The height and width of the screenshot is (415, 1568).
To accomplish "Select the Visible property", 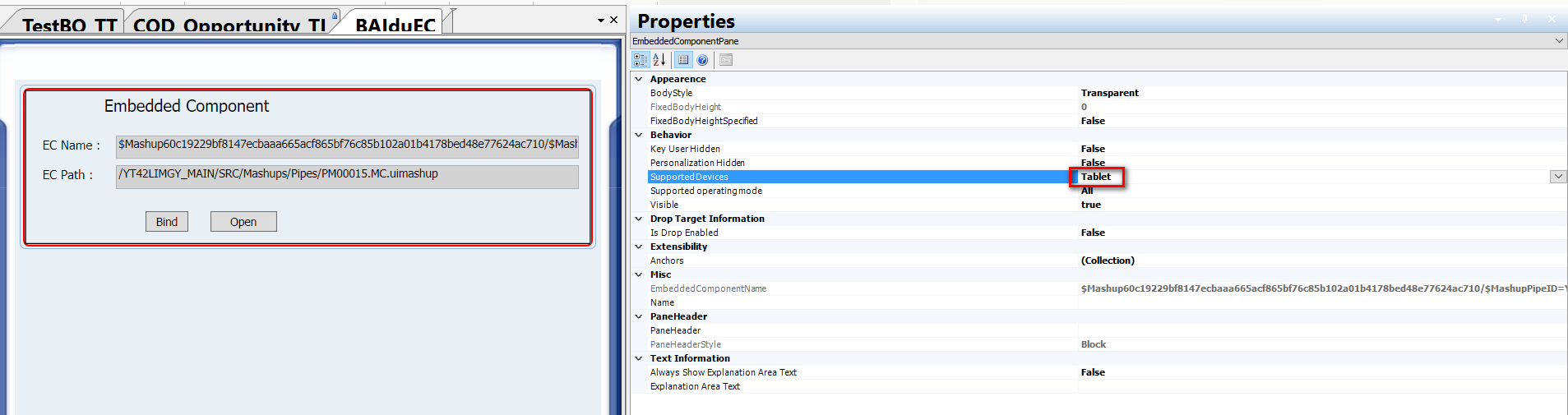I will click(x=664, y=205).
